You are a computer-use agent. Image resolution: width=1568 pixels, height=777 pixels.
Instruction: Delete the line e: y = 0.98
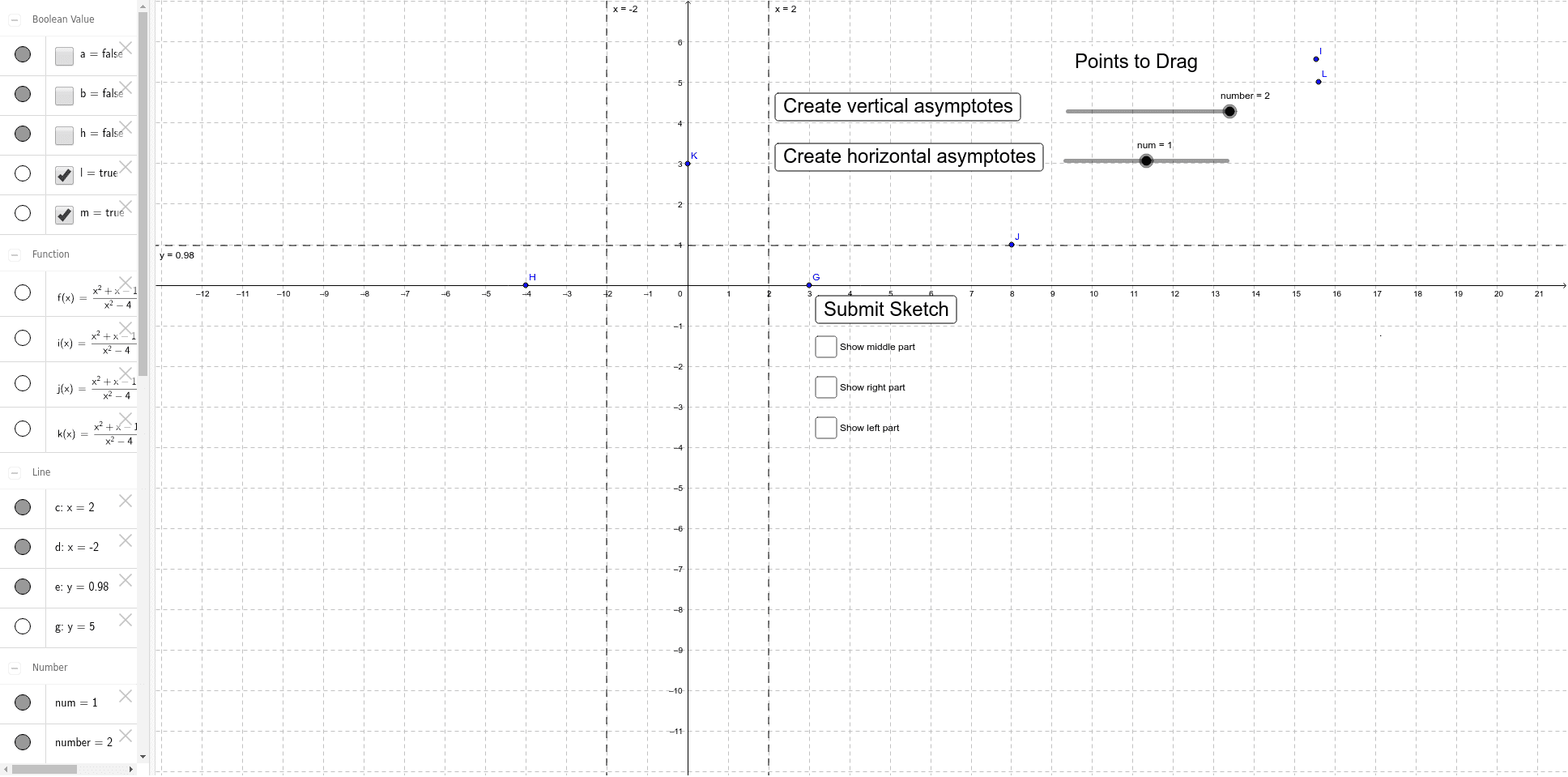tap(126, 581)
